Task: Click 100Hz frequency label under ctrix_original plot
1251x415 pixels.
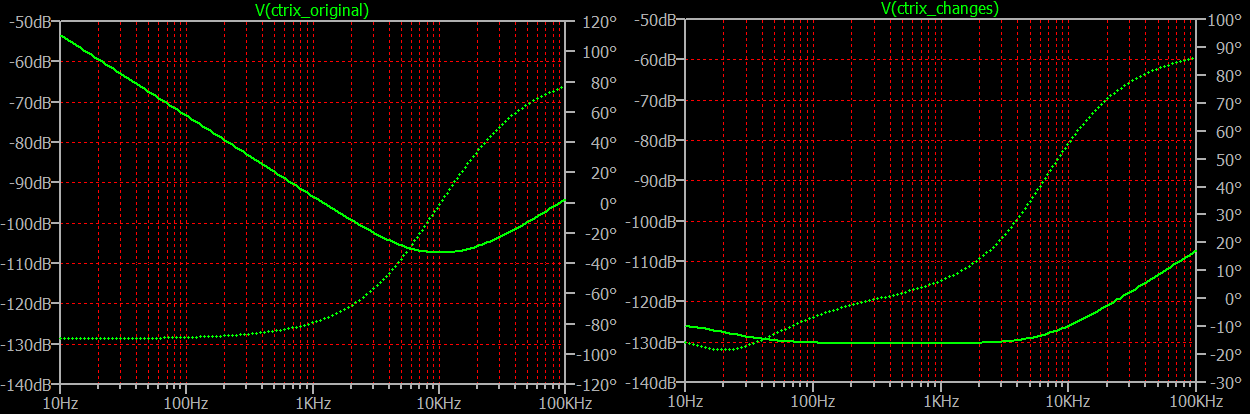Action: coord(186,402)
